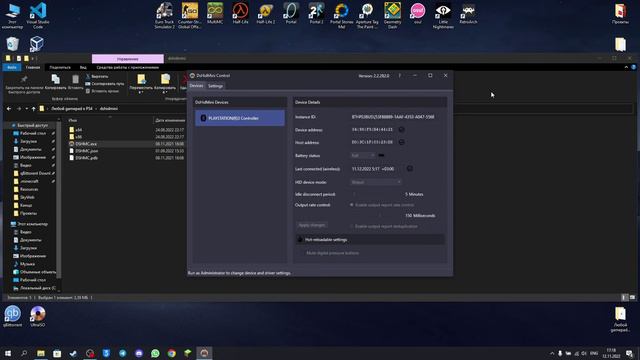Image resolution: width=640 pixels, height=360 pixels.
Task: Click Explorer Back navigation arrow
Action: 9,109
